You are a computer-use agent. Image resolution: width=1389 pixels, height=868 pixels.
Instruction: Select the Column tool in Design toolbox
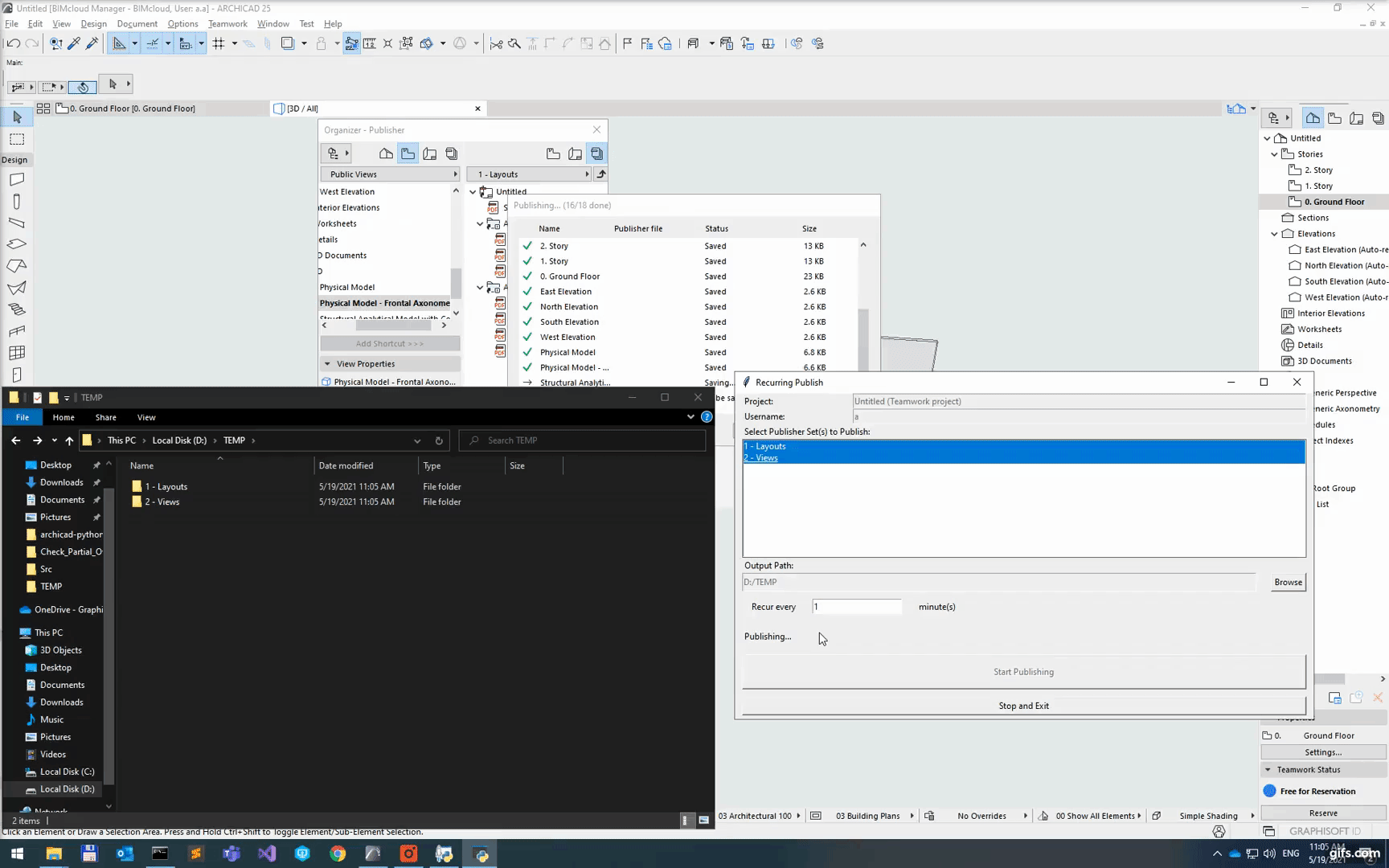[17, 201]
